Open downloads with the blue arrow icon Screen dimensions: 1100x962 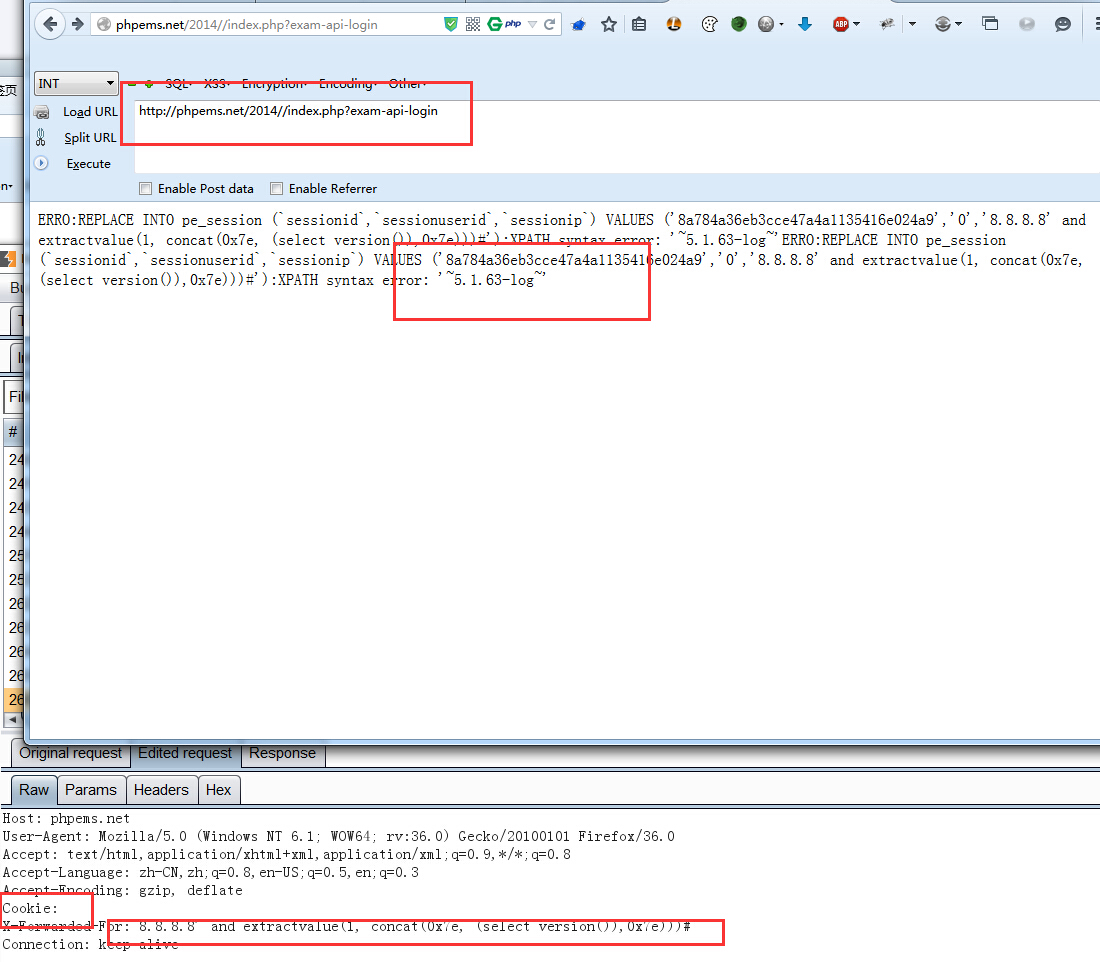coord(805,25)
